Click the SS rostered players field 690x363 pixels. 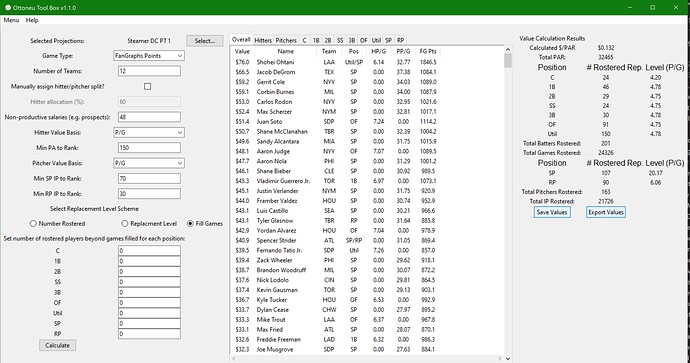149,282
